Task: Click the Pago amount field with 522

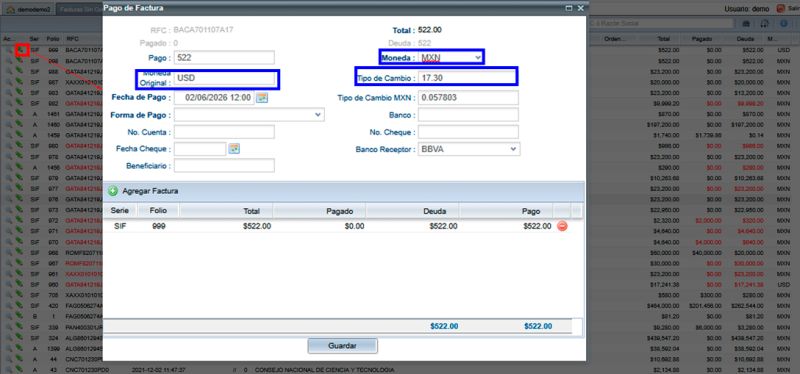Action: [224, 58]
